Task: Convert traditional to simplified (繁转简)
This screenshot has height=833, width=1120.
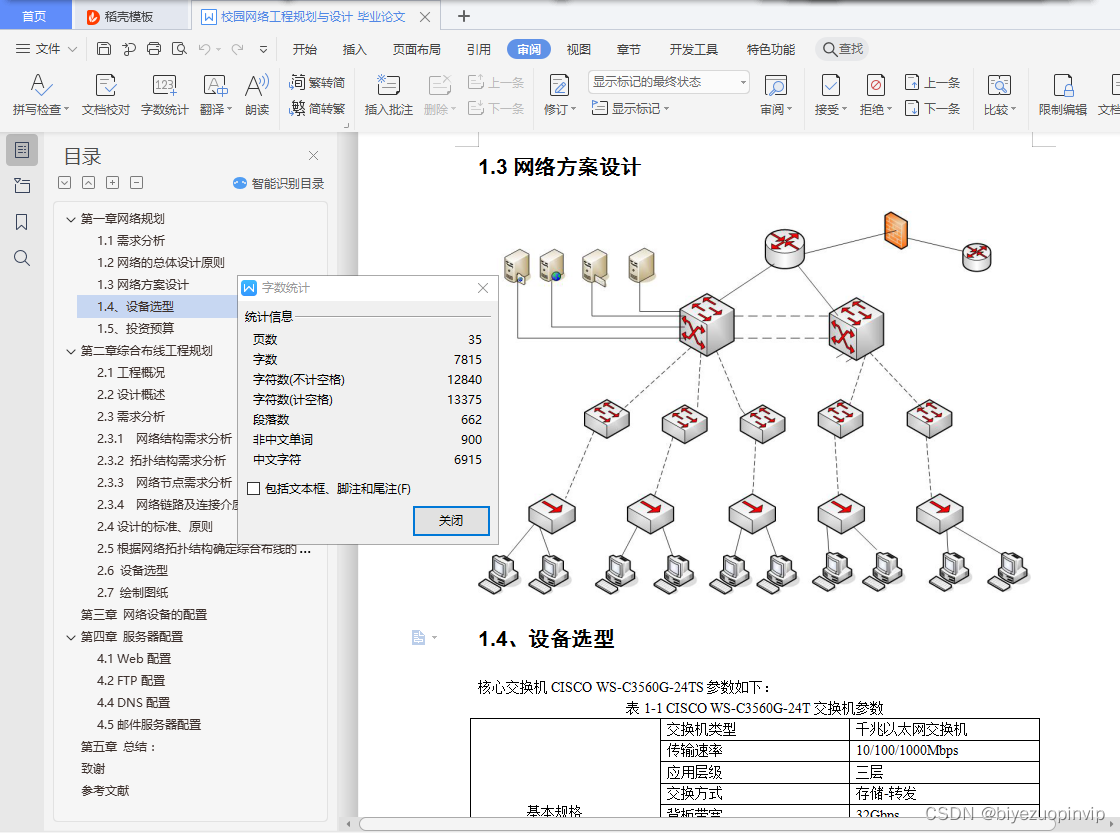Action: point(317,82)
